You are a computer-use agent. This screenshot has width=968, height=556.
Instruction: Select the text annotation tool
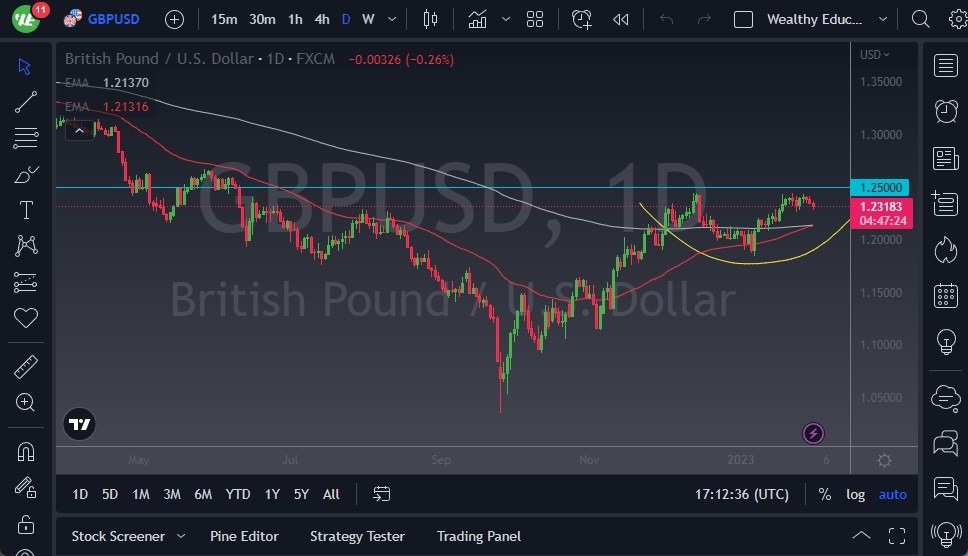(26, 210)
